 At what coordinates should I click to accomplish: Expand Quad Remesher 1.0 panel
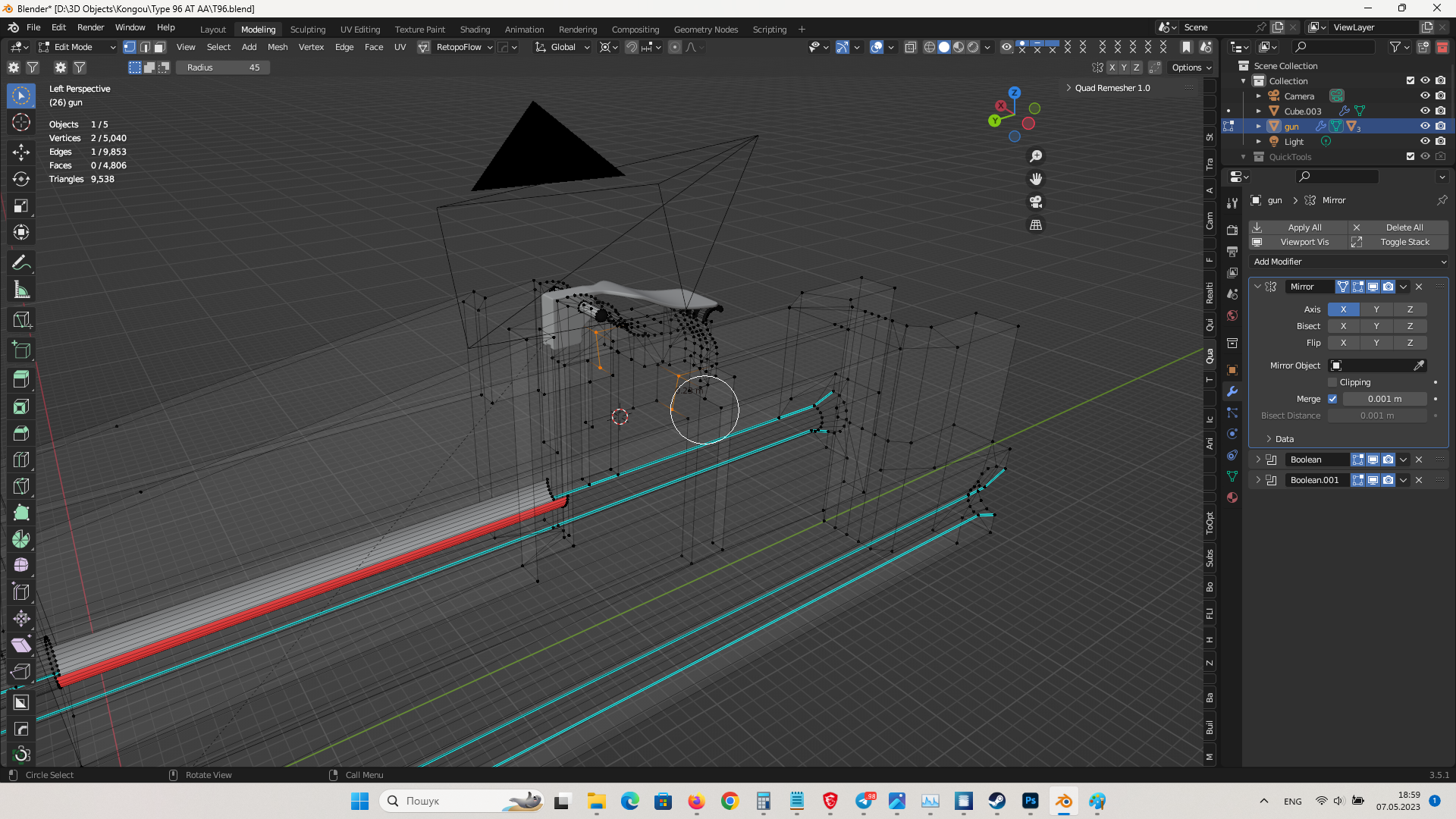1068,88
